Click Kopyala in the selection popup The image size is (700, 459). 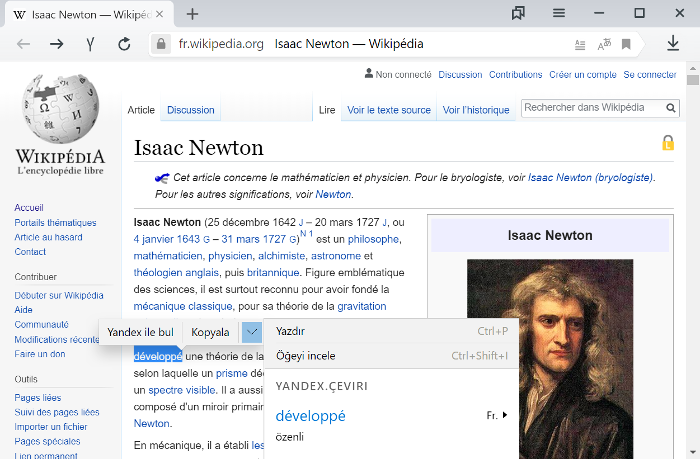(210, 333)
